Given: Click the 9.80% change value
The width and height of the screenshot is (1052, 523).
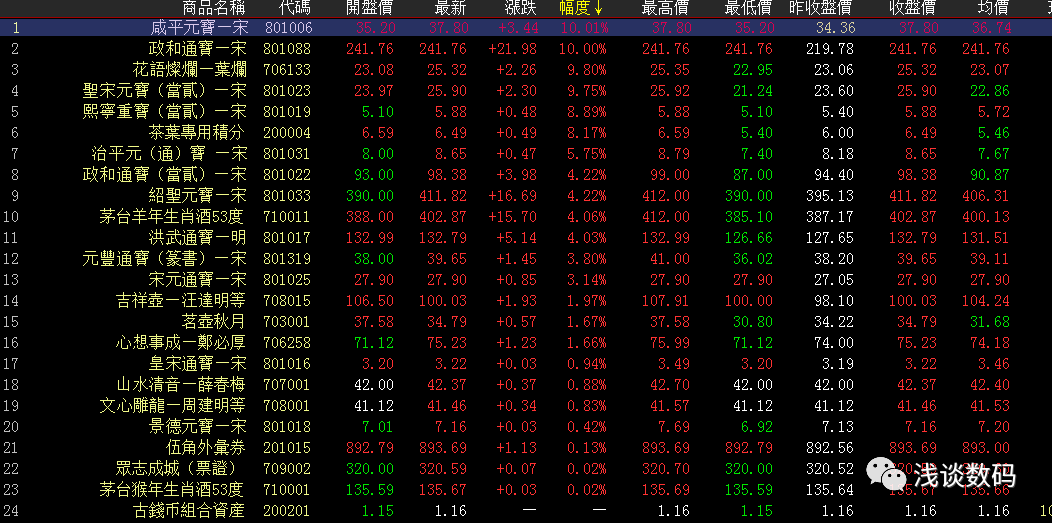Looking at the screenshot, I should click(587, 70).
